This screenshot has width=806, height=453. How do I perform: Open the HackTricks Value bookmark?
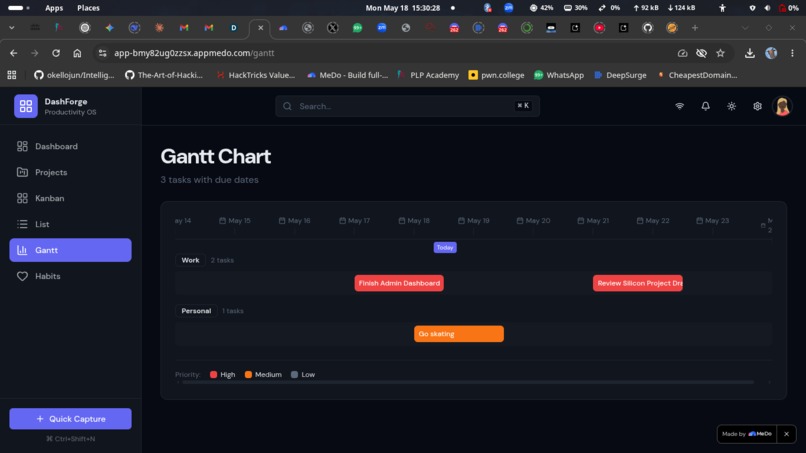pos(255,75)
